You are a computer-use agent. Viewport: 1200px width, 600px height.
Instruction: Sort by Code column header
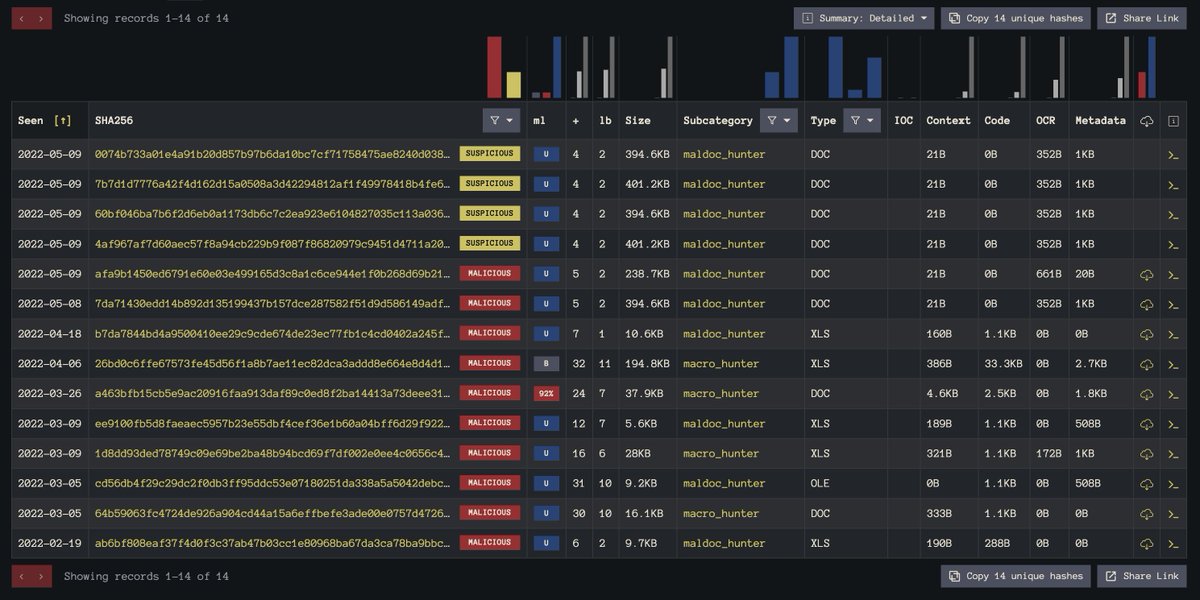pos(997,121)
